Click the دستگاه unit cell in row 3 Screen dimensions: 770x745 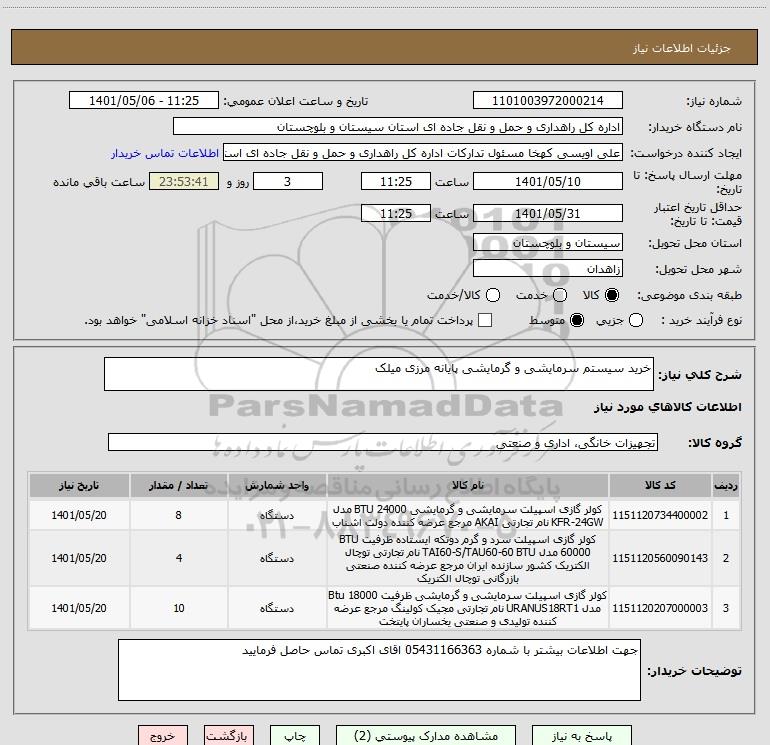tap(277, 608)
